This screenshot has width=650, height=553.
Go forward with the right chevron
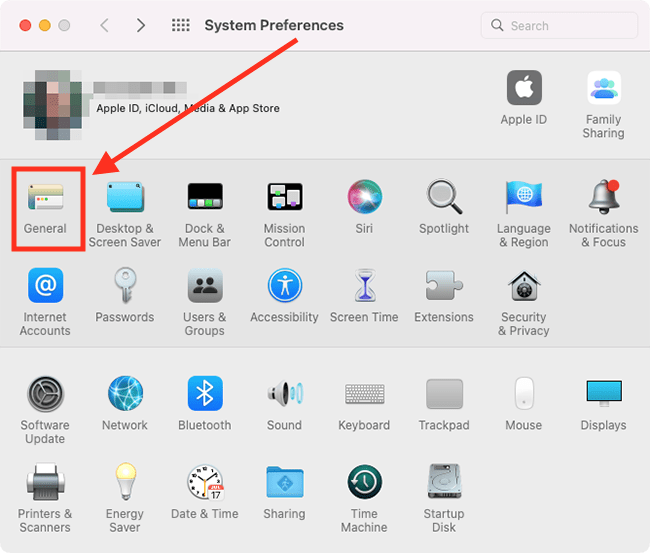tap(141, 25)
